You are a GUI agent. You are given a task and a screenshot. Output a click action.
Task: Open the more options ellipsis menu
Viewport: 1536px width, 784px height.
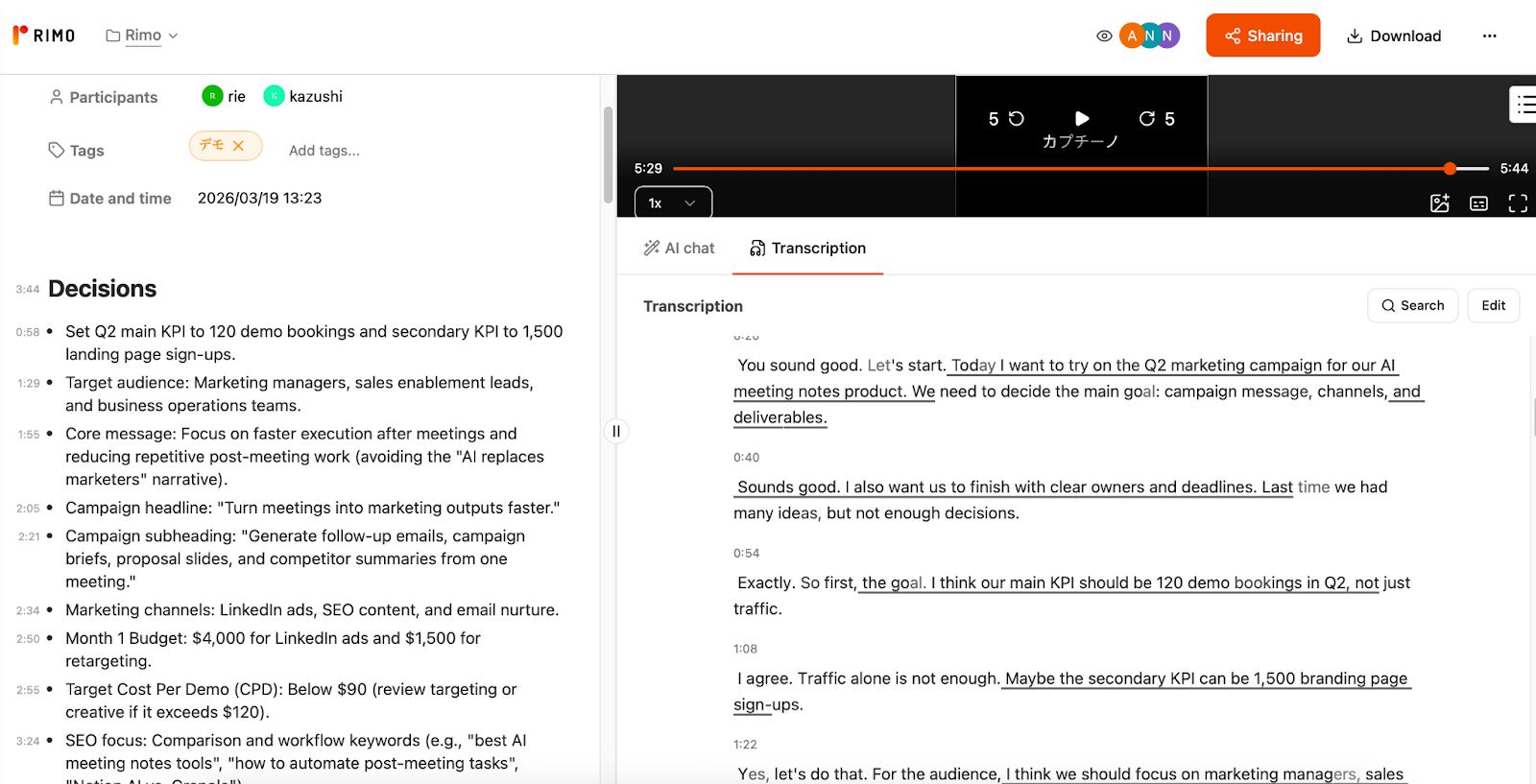click(x=1489, y=36)
